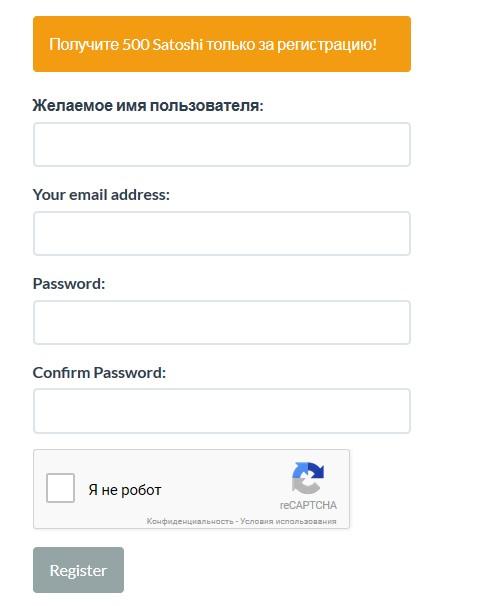Click into the Password input field
The height and width of the screenshot is (606, 482).
tap(222, 322)
